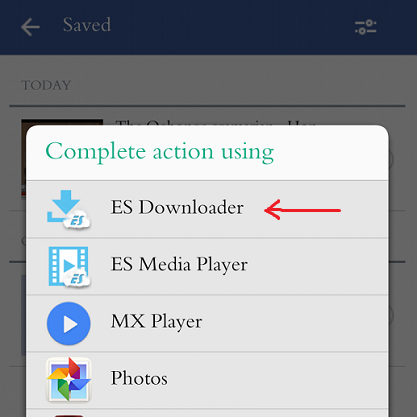Tap the partially visible dark red app icon
The width and height of the screenshot is (420, 417).
click(68, 415)
